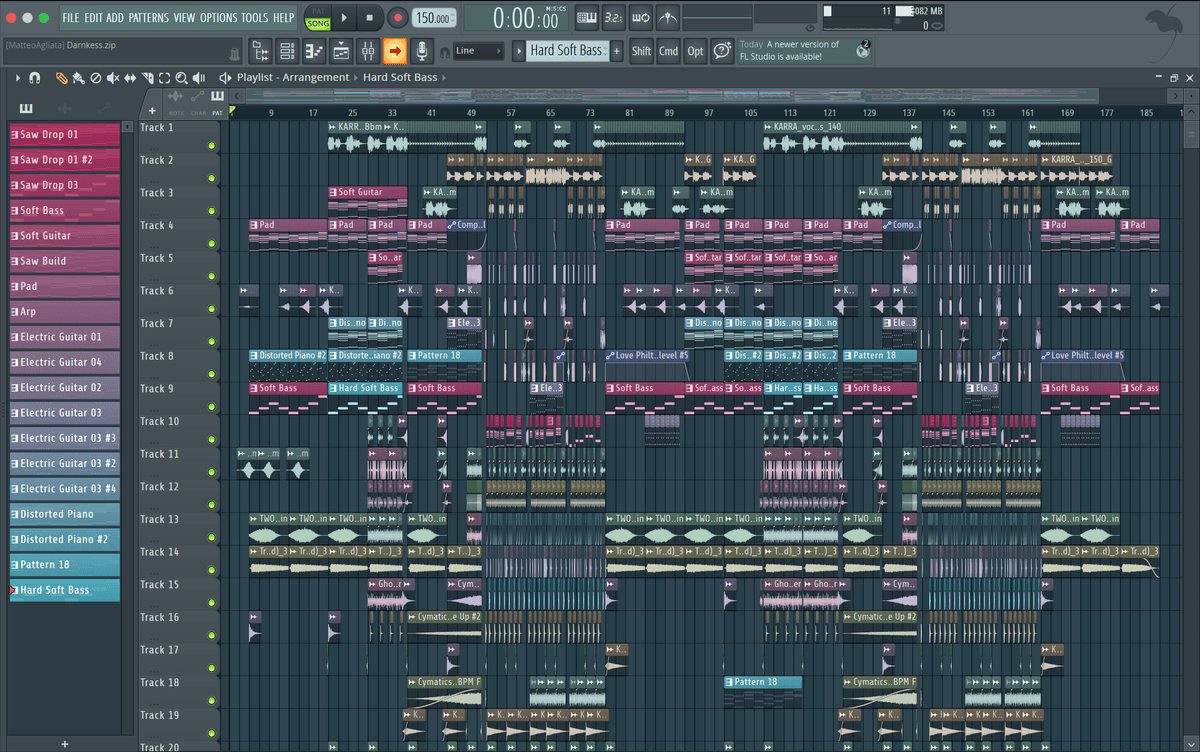
Task: Click the red record button
Action: [x=397, y=18]
